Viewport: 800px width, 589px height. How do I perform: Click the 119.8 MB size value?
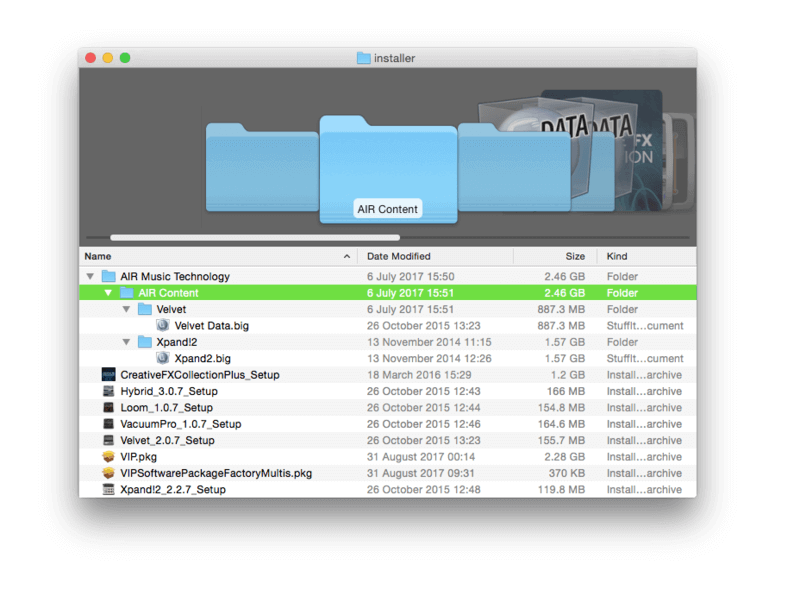[561, 489]
